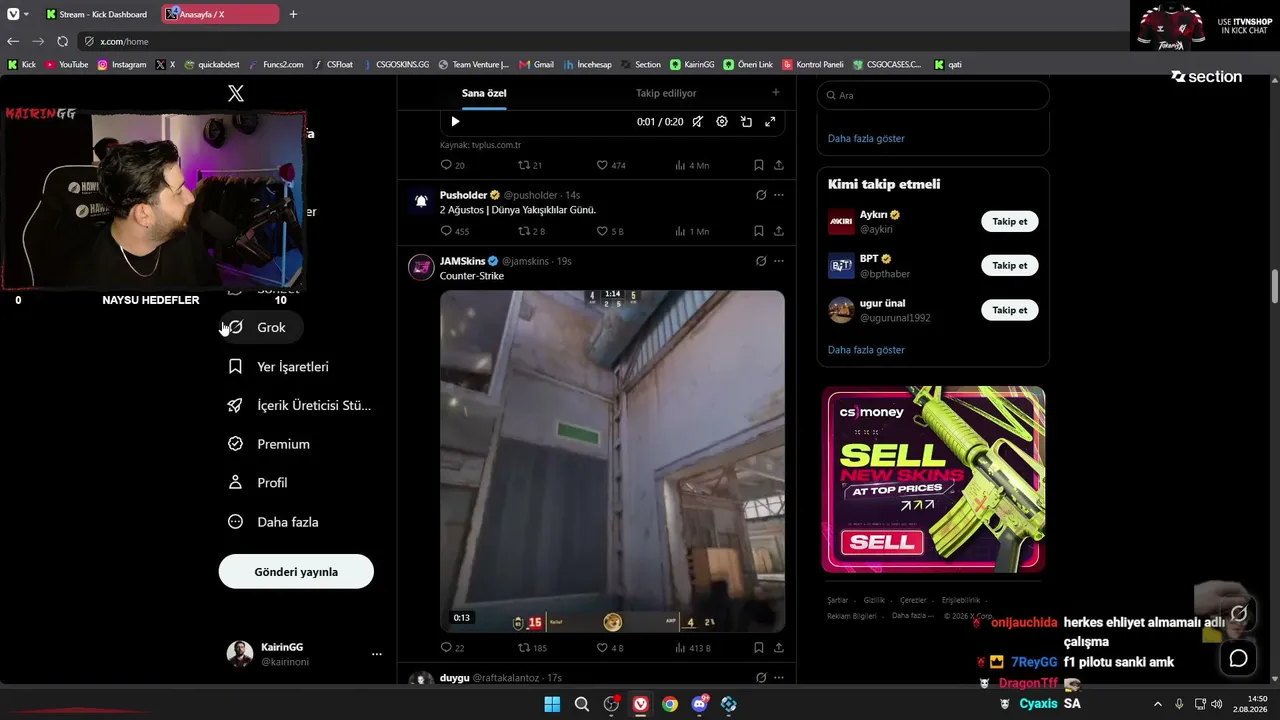Open the cs.money SELL ad banner
Viewport: 1280px width, 720px height.
[934, 479]
